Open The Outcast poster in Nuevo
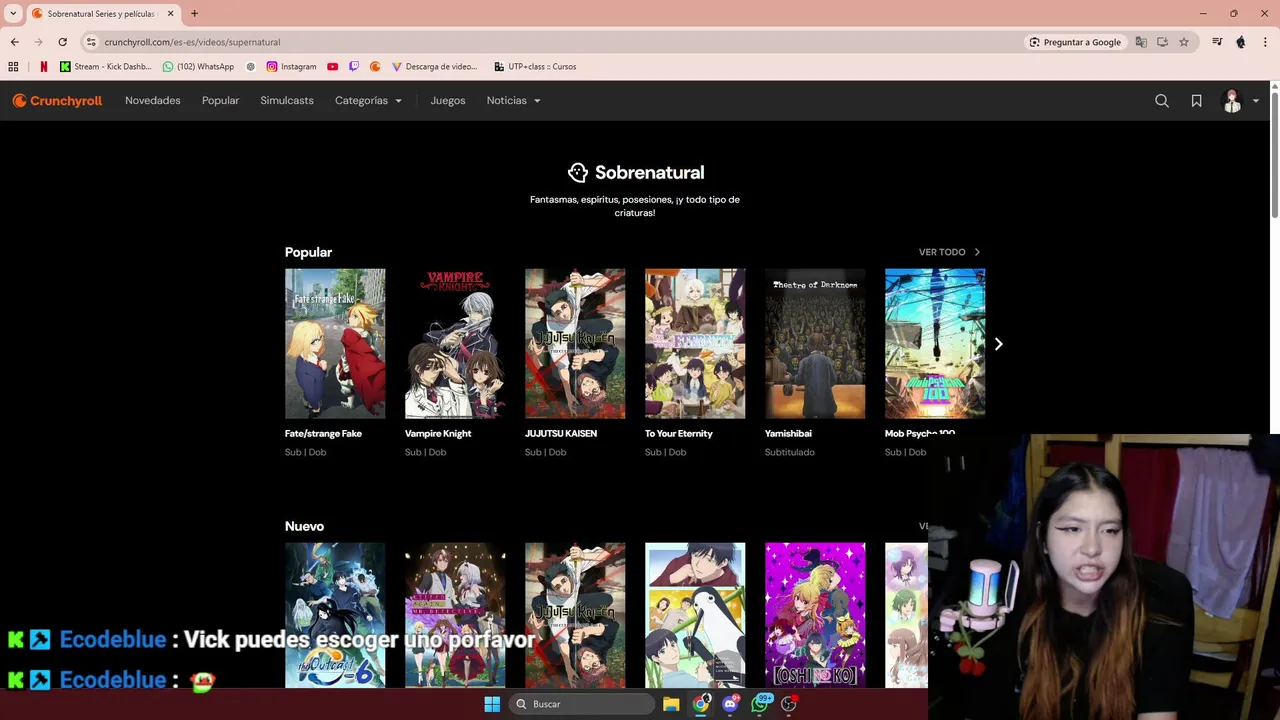Viewport: 1280px width, 720px height. pos(335,615)
